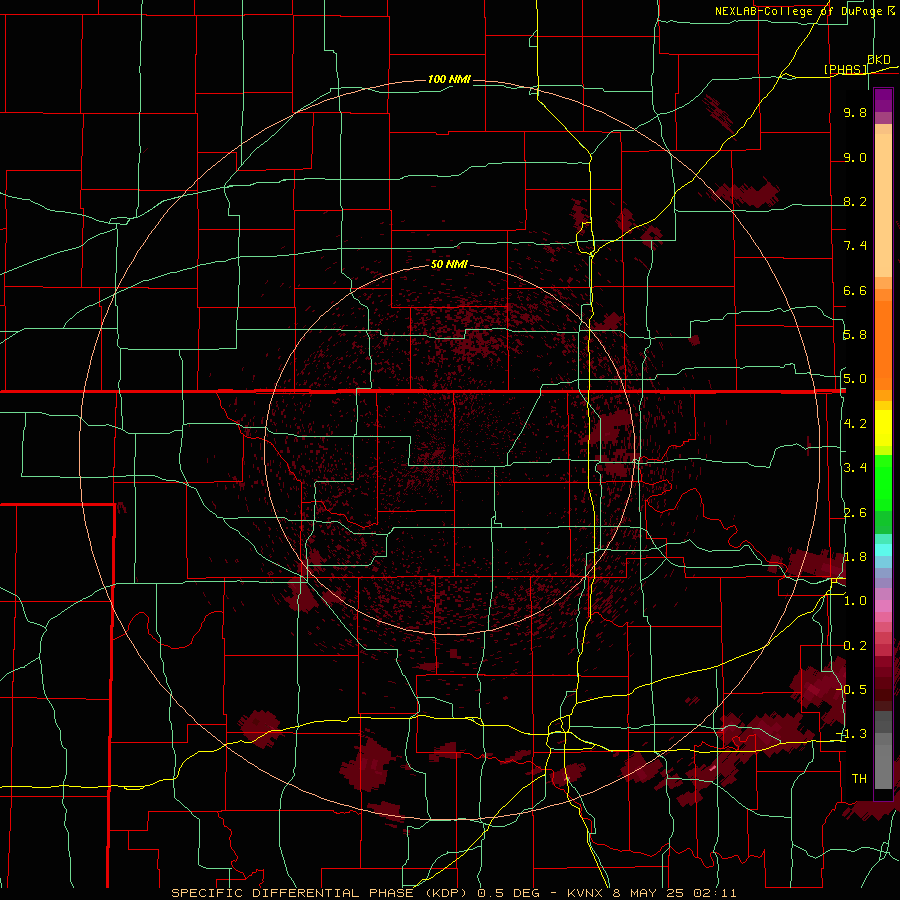Click the 1.0 scale value
Image resolution: width=900 pixels, height=900 pixels.
(855, 601)
